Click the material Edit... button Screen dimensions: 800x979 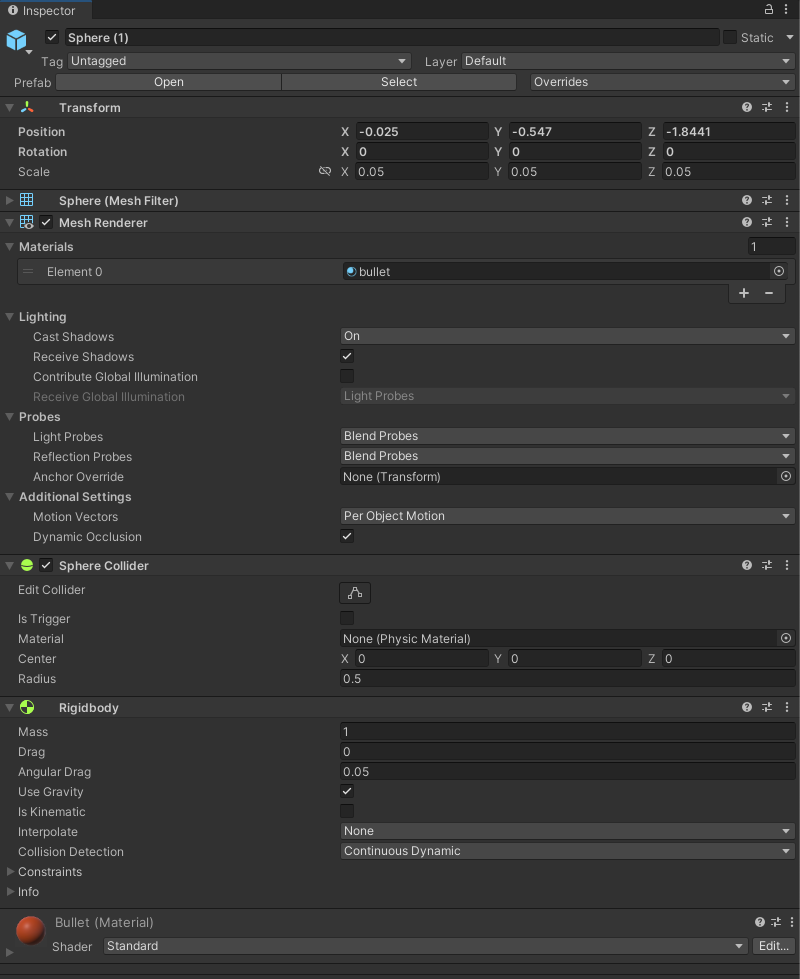pos(774,946)
